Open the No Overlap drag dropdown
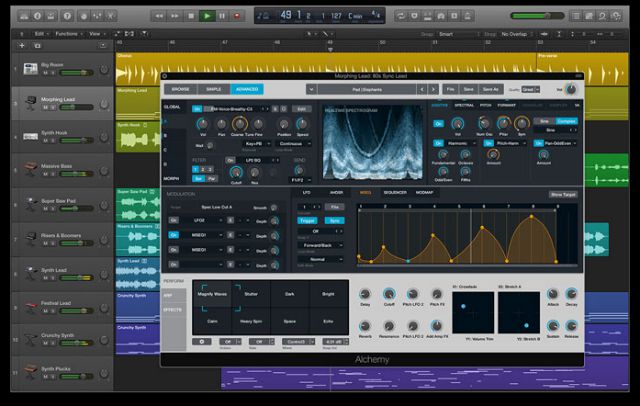 [x=517, y=34]
